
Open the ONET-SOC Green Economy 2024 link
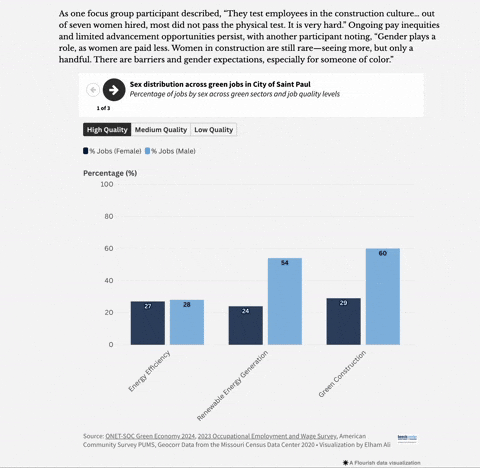150,436
